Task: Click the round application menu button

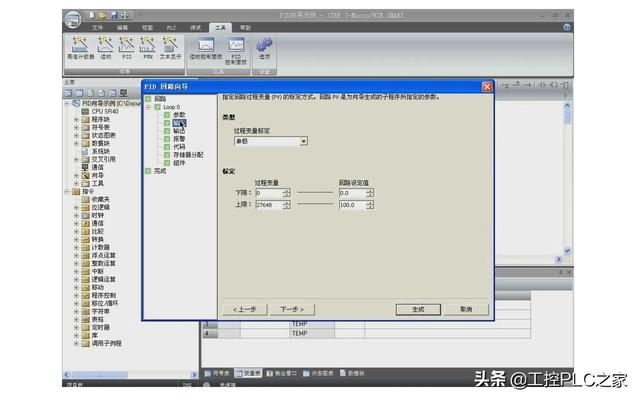Action: click(x=73, y=19)
